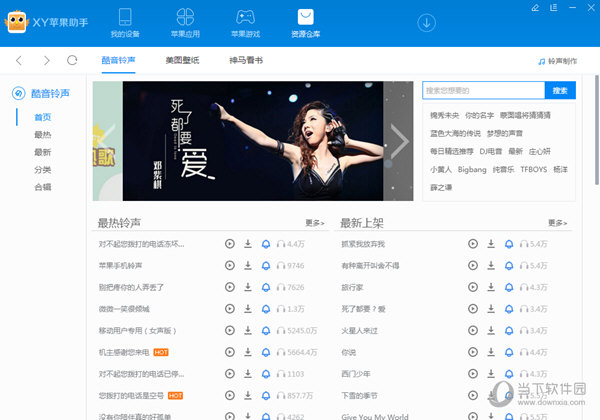Screen dimensions: 600x420
Task: Select 最热 in the sidebar
Action: pos(42,135)
